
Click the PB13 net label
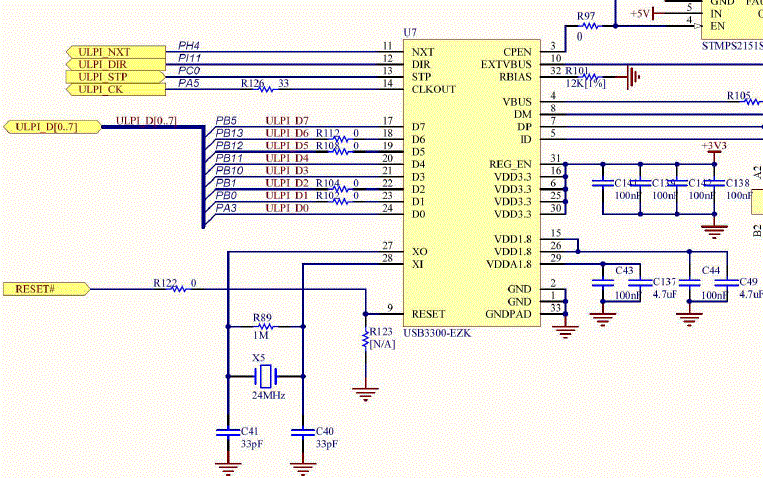click(x=229, y=133)
